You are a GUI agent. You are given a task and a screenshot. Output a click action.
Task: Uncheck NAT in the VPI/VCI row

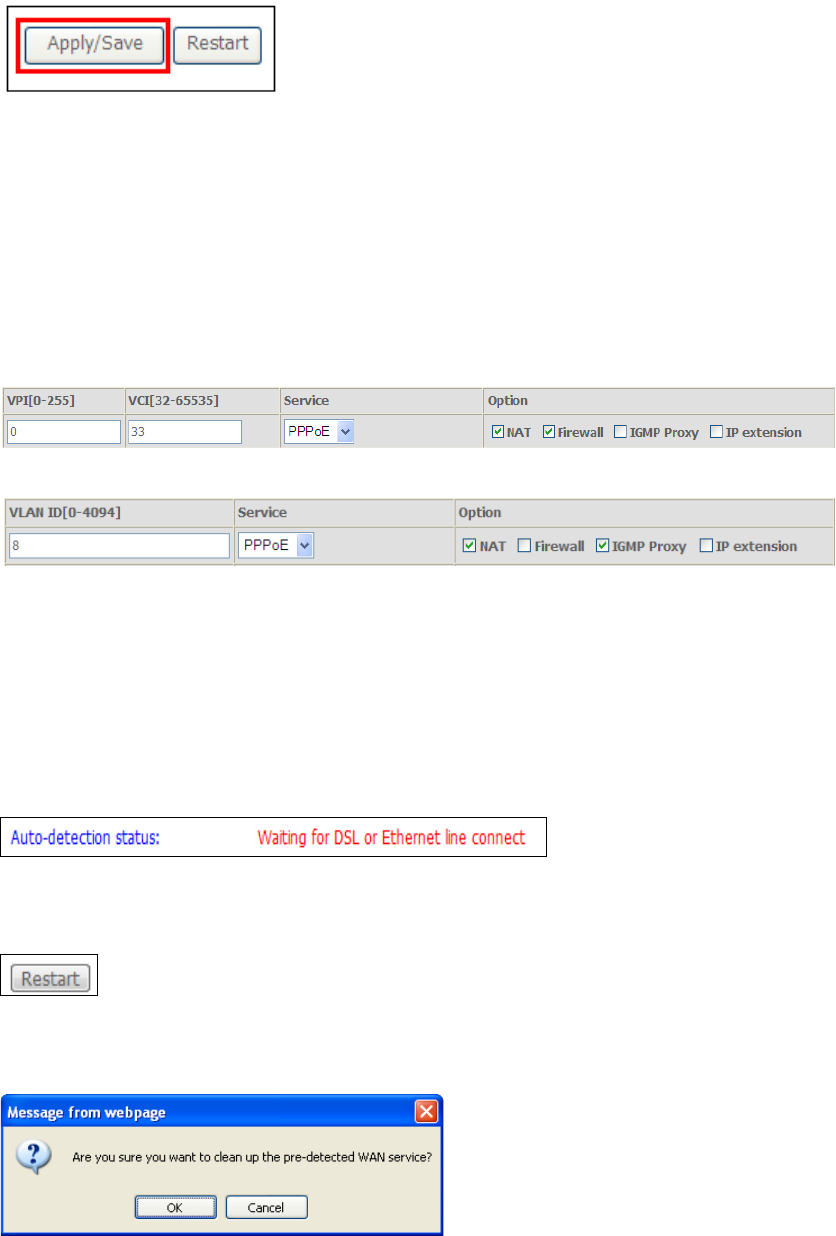(x=498, y=433)
